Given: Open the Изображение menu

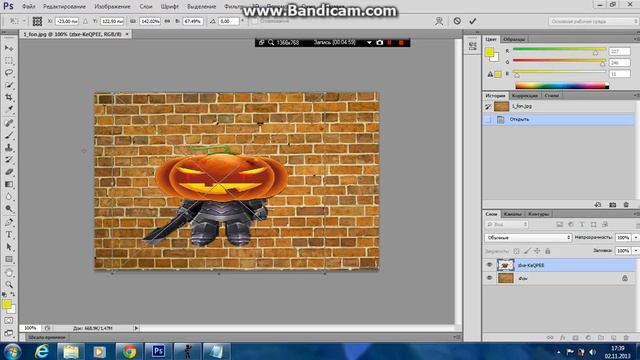Looking at the screenshot, I should click(x=112, y=7).
